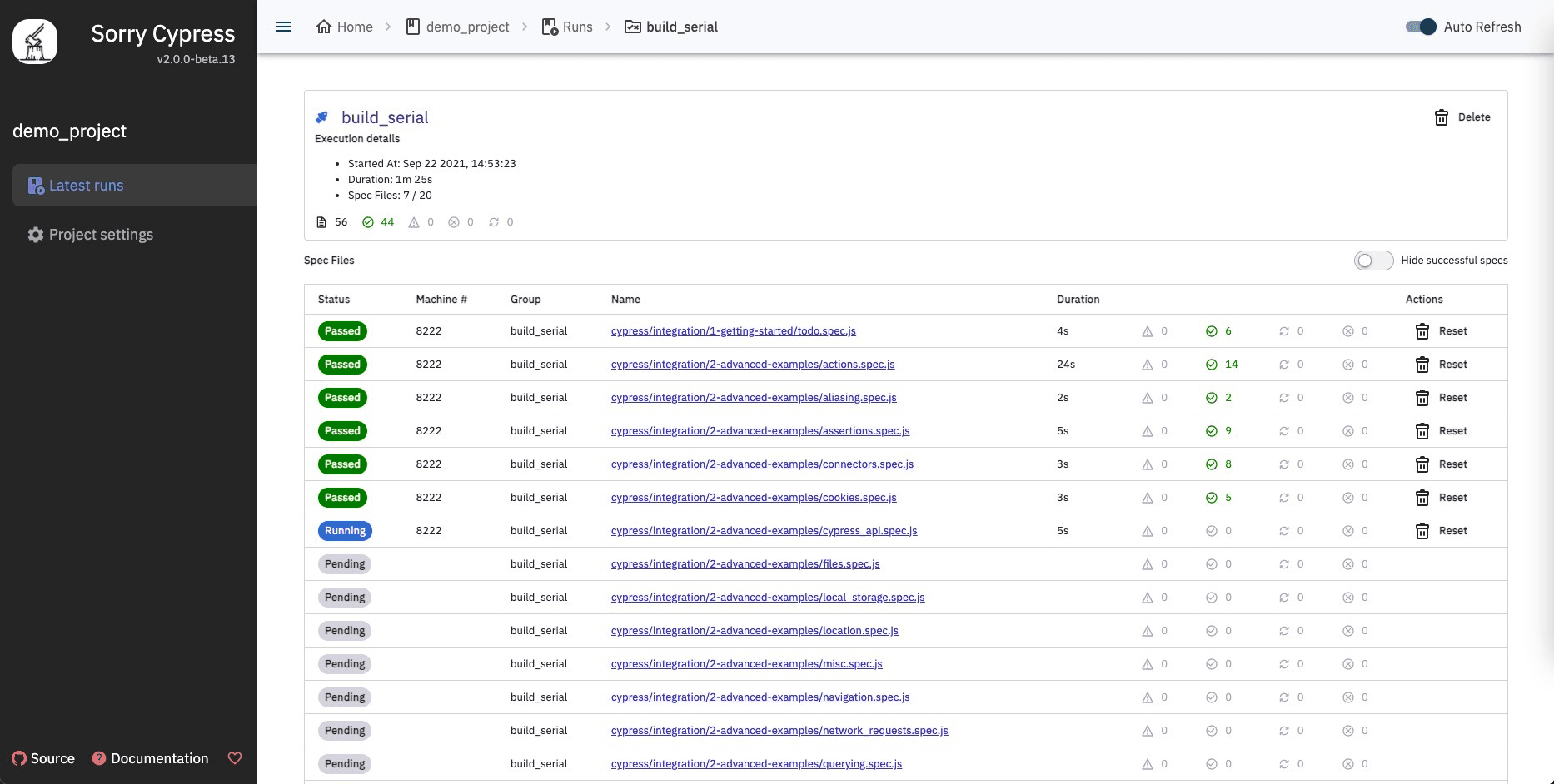Click passed check icon in actions.spec.js row
Image resolution: width=1554 pixels, height=784 pixels.
tap(1212, 365)
